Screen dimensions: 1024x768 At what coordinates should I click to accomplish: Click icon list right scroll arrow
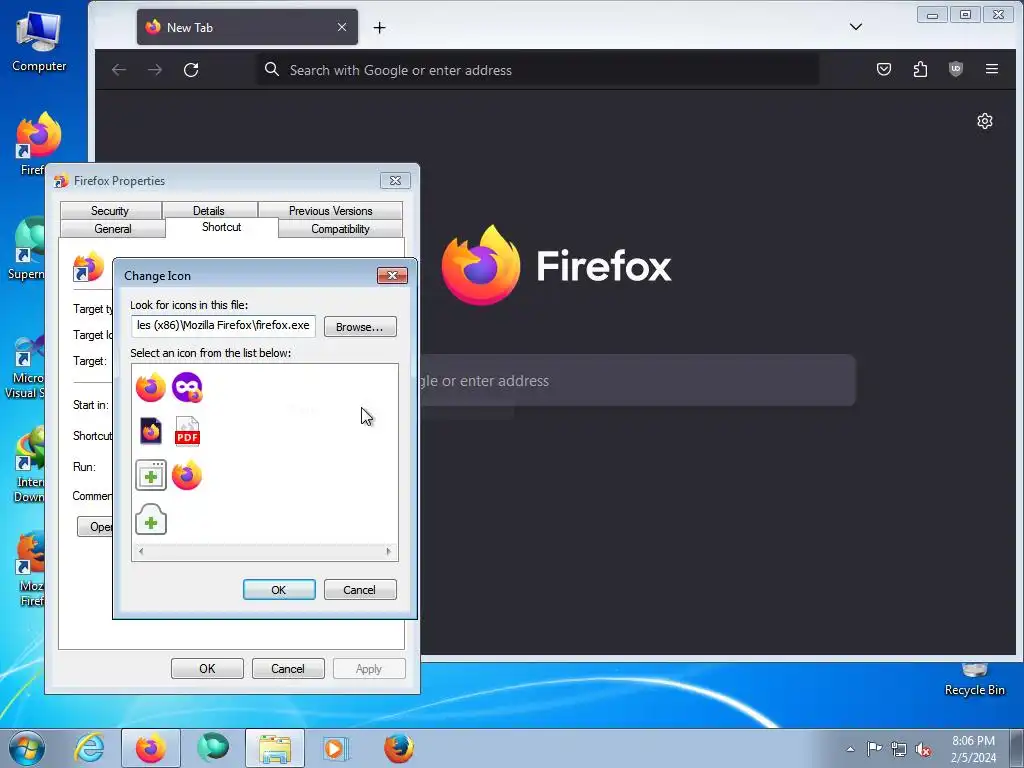[389, 552]
